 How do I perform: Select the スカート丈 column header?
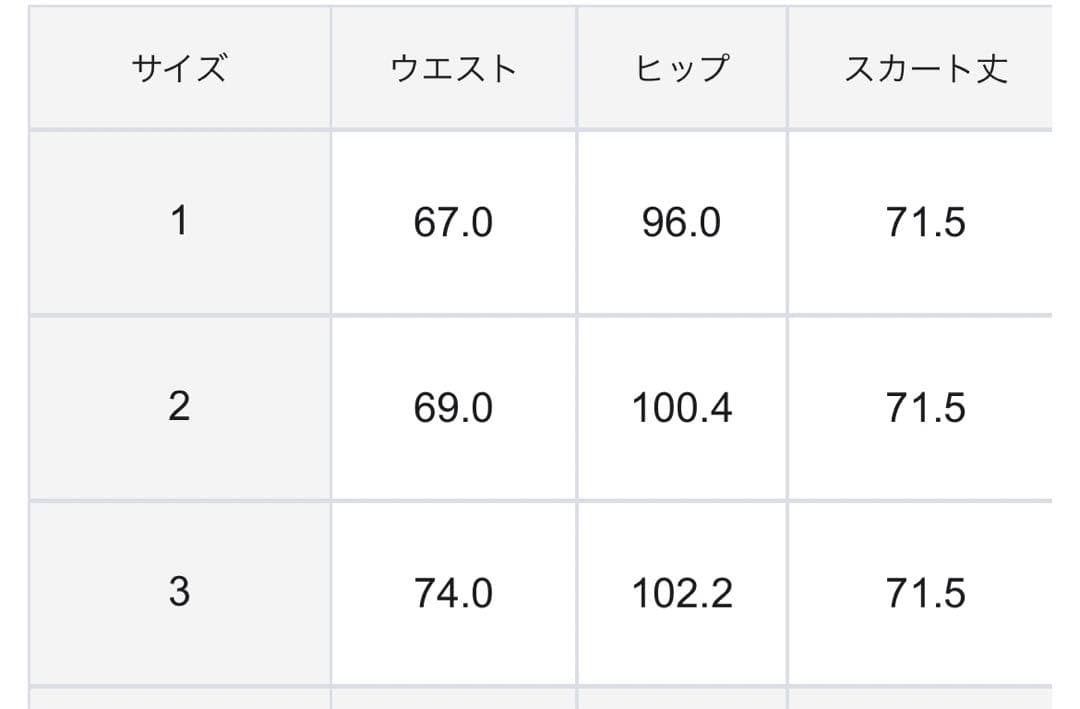925,68
